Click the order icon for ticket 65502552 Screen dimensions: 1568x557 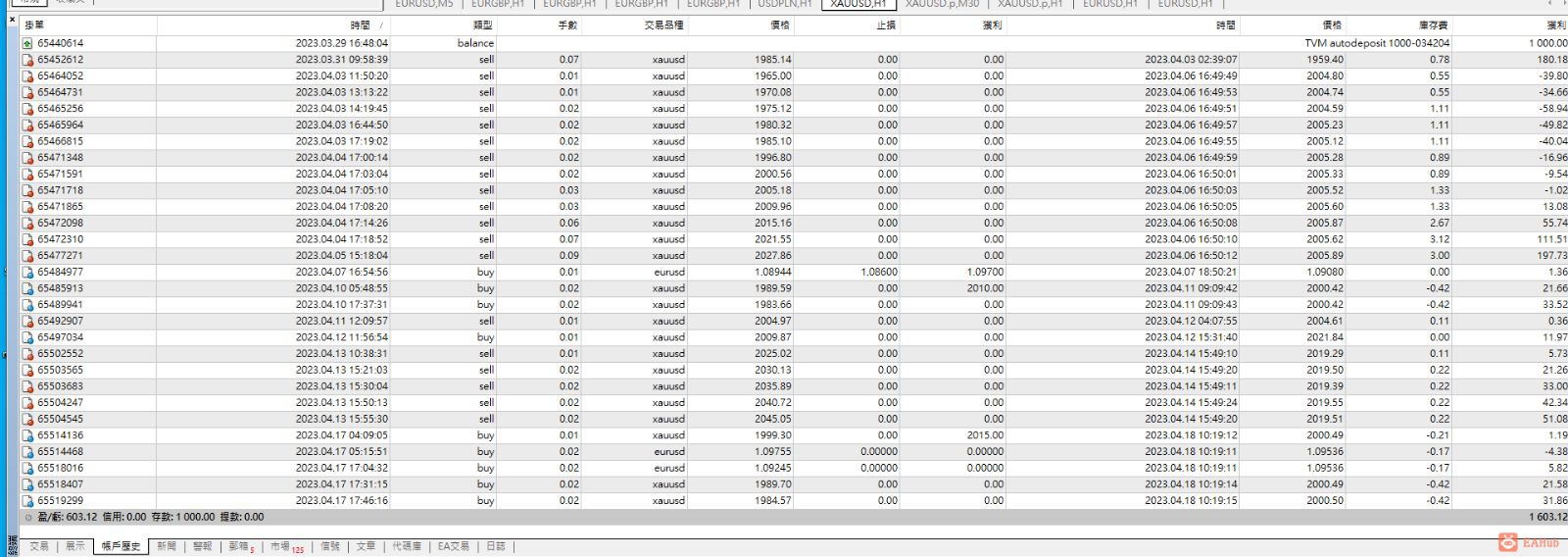tap(28, 354)
